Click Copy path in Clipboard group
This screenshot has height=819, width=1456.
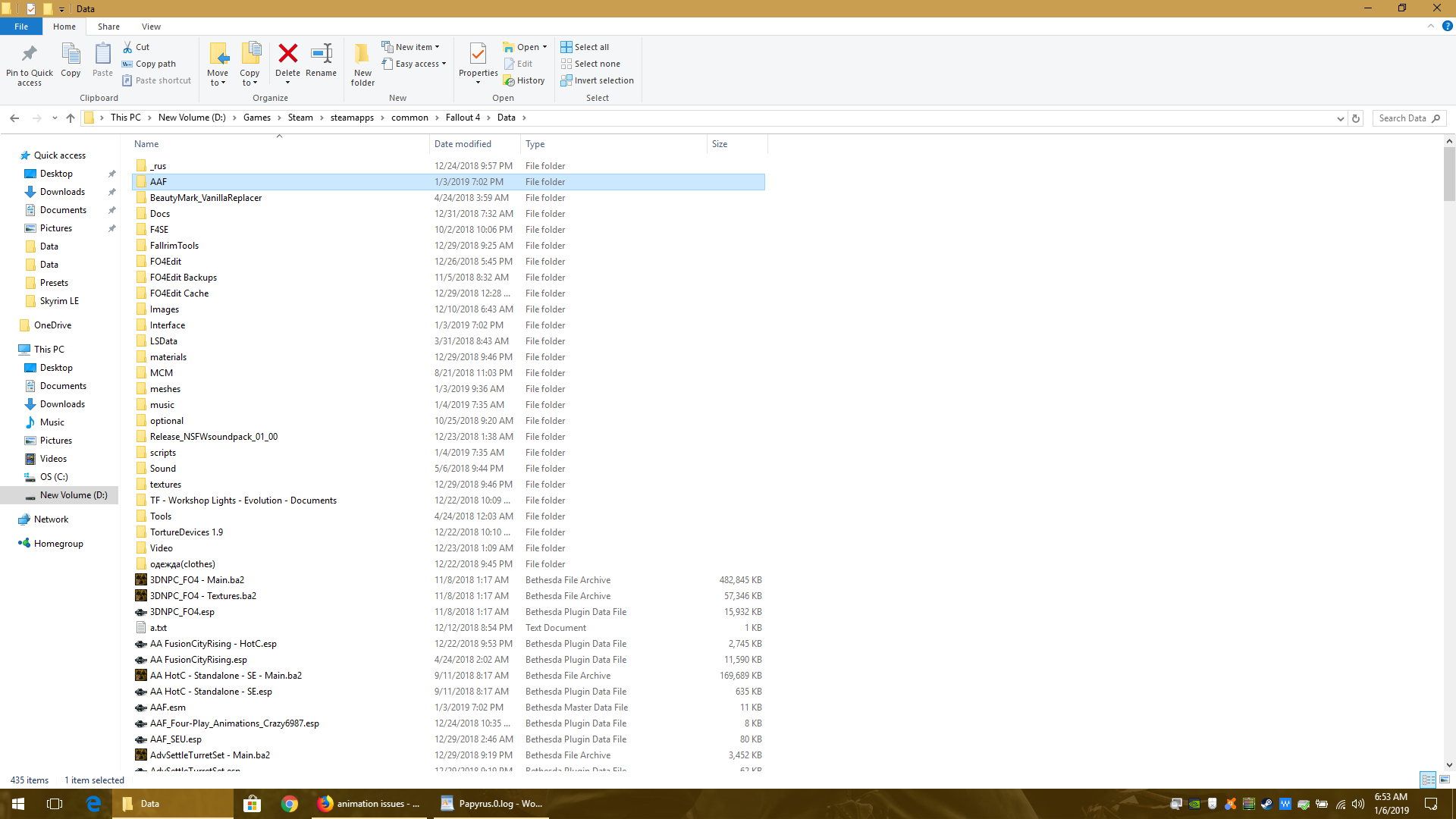149,64
